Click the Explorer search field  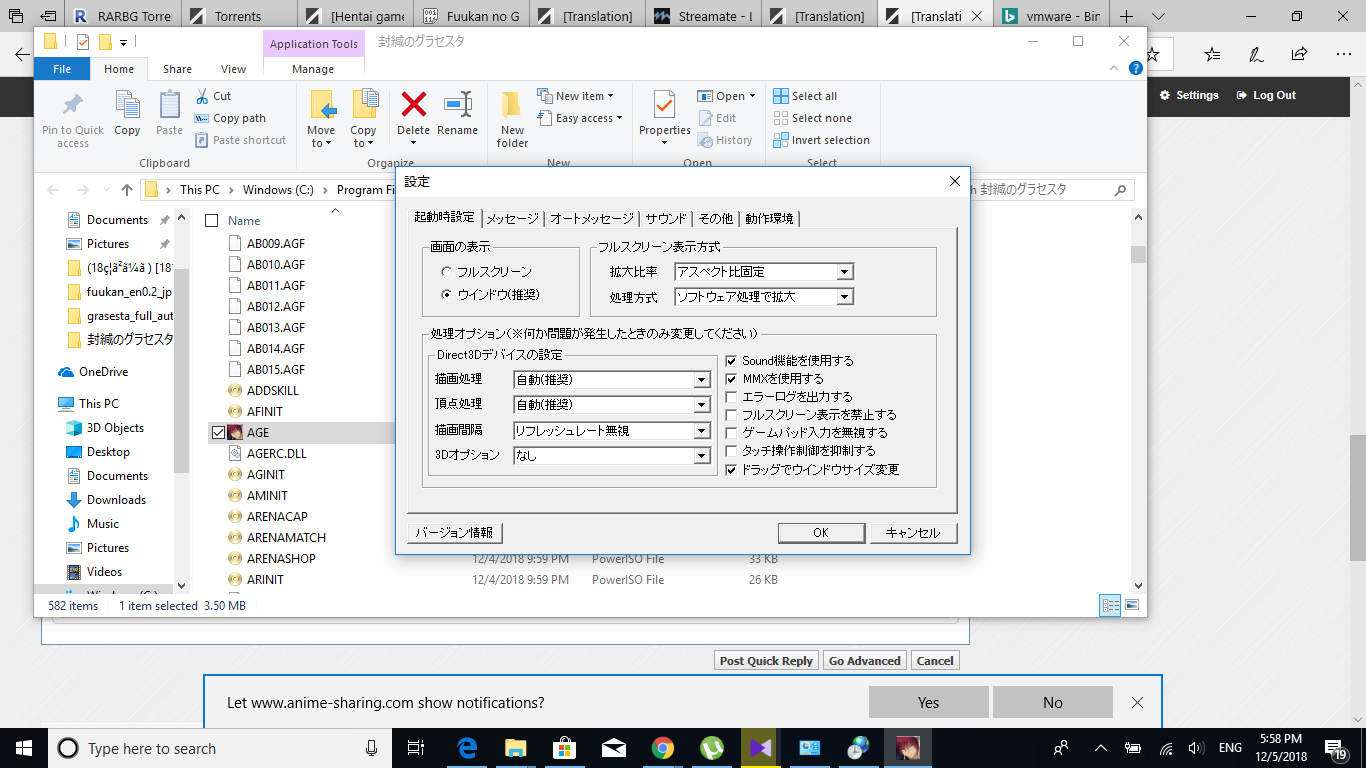click(1050, 190)
